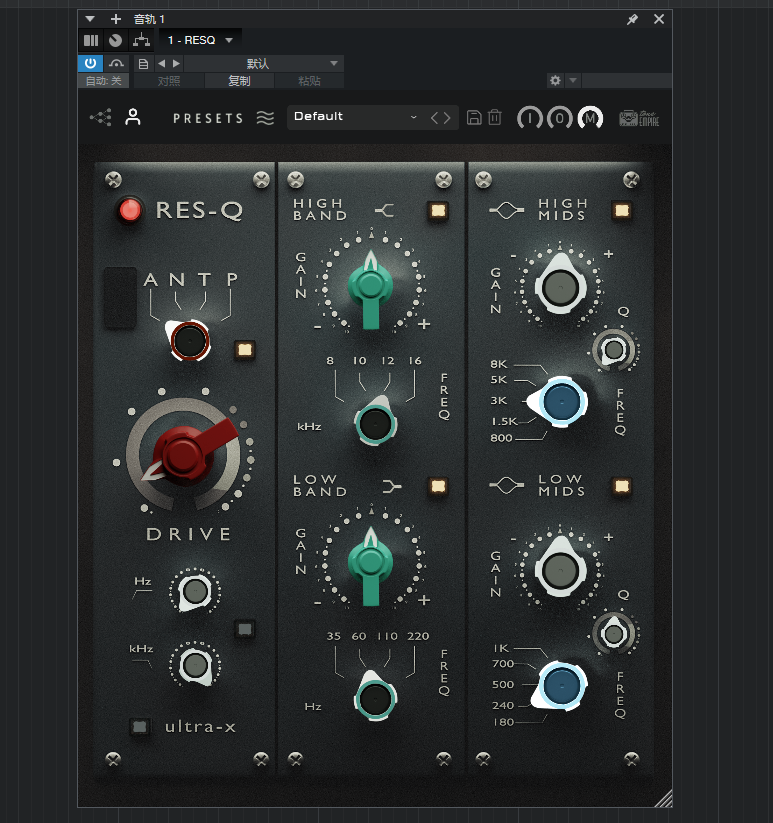
Task: Click the wave icon next to PRESETS
Action: (265, 118)
